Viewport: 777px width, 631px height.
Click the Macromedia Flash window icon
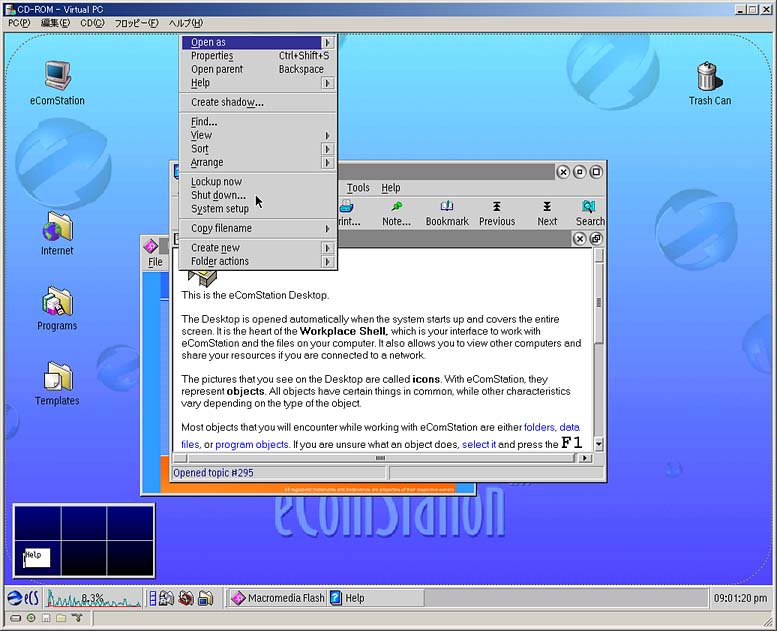151,246
